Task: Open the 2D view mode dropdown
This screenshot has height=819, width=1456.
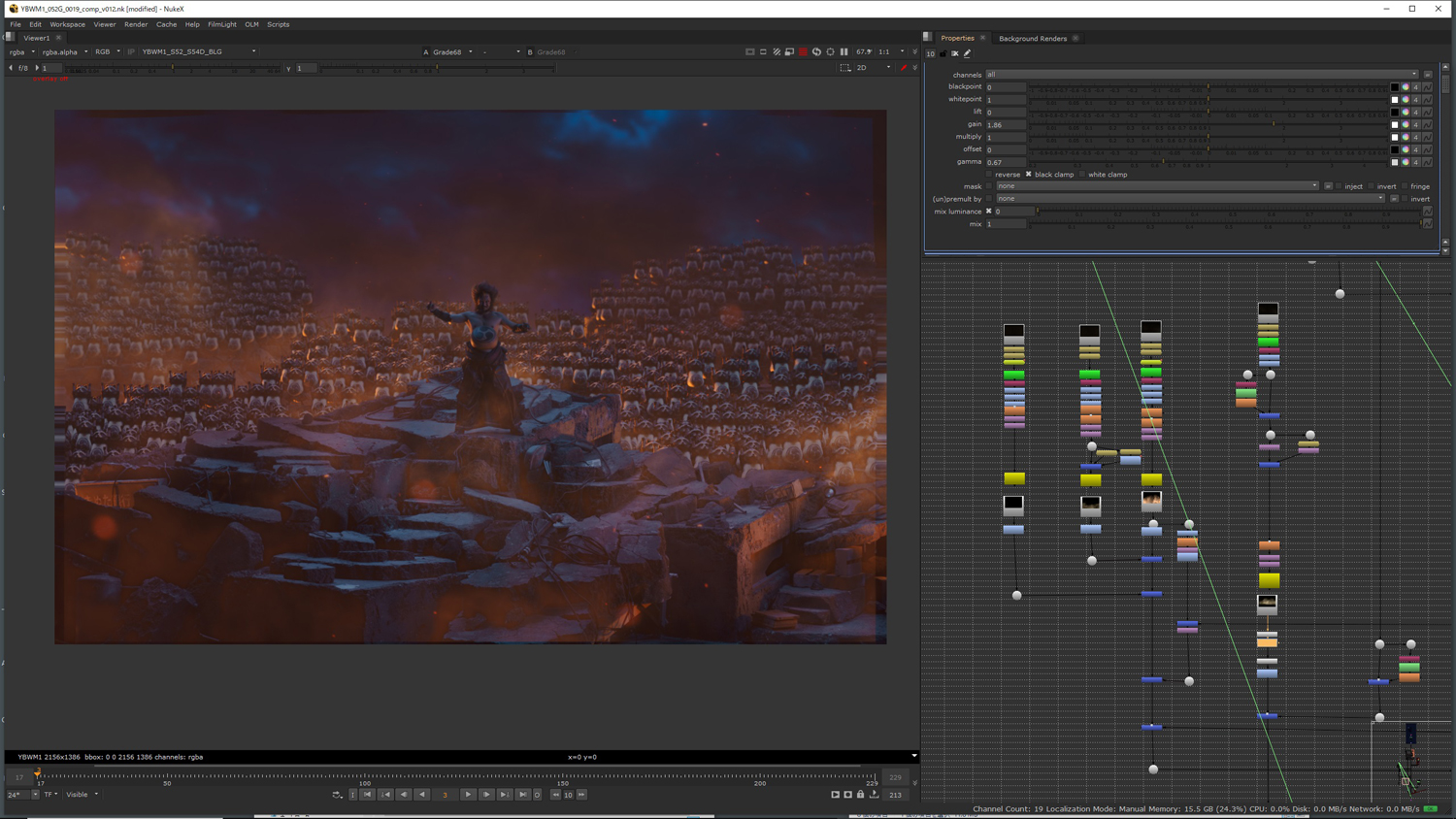Action: [x=873, y=68]
